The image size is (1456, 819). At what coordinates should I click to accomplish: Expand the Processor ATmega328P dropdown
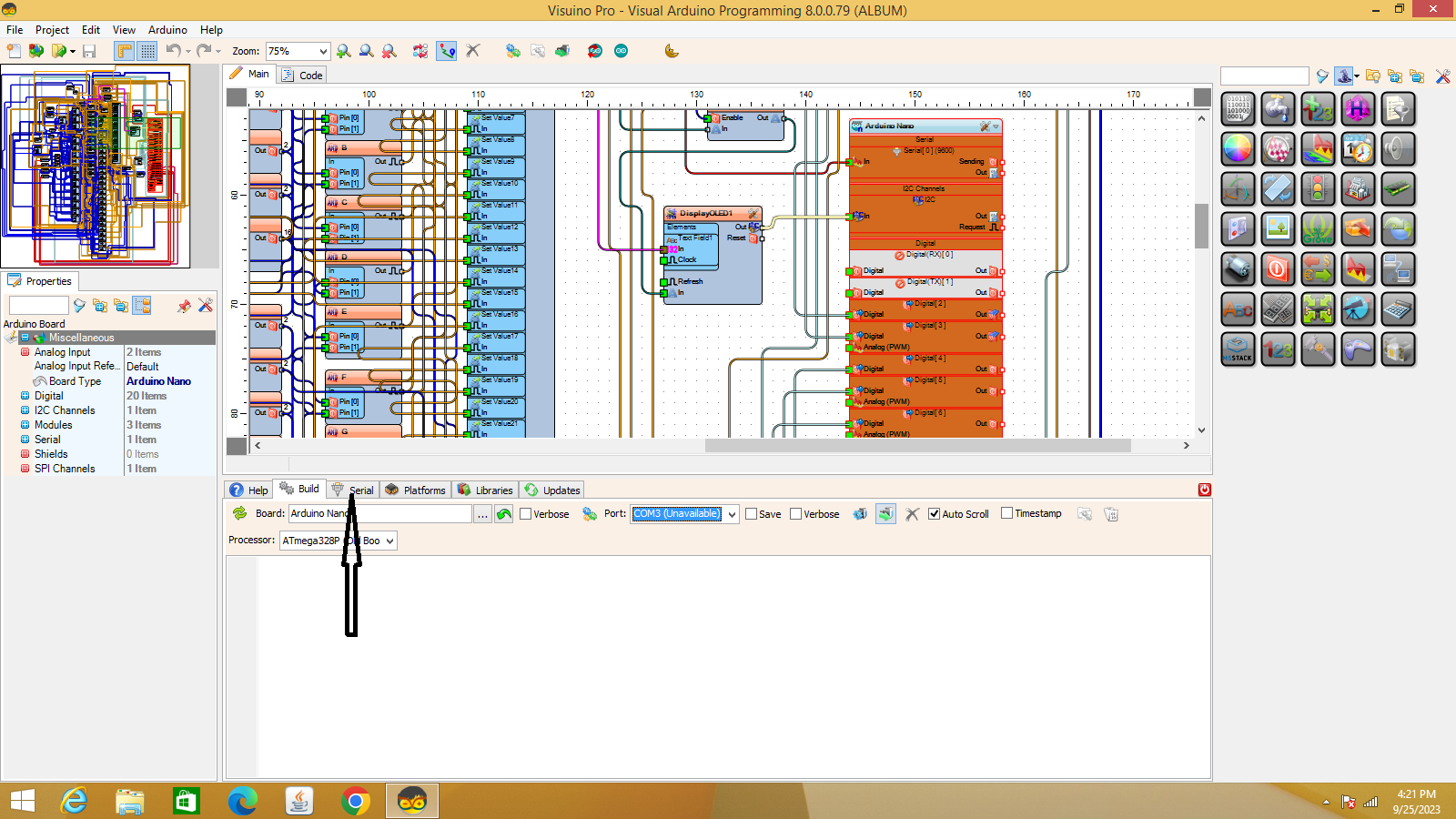coord(389,541)
